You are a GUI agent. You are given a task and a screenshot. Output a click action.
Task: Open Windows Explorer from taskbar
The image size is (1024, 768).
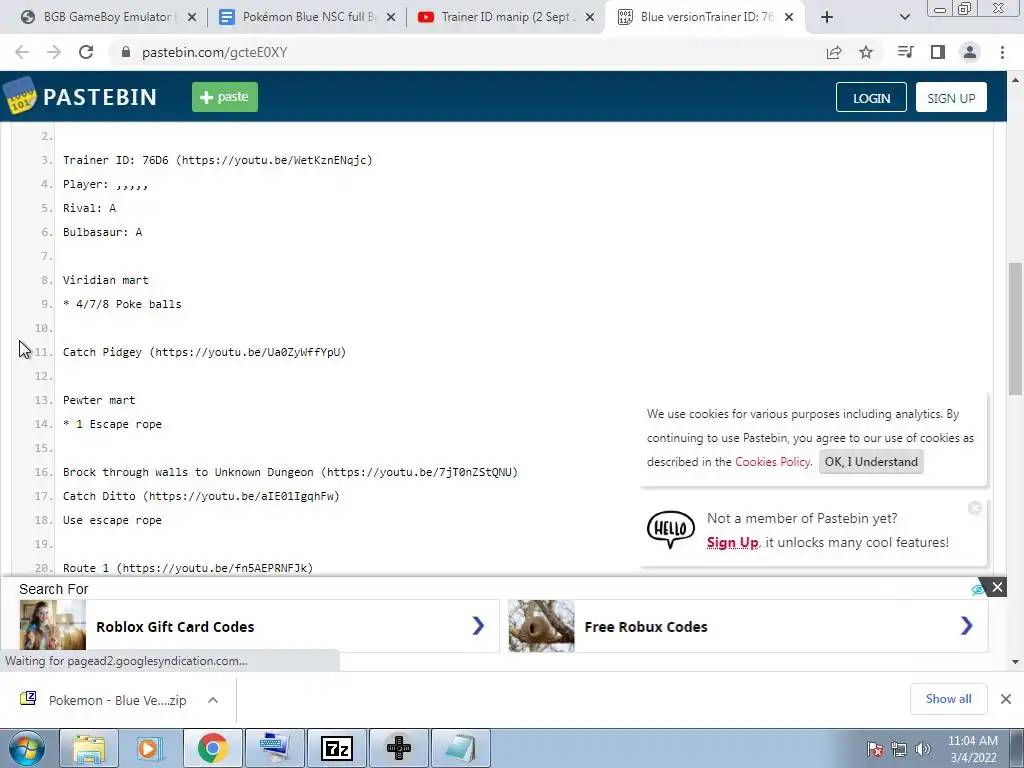pos(89,748)
